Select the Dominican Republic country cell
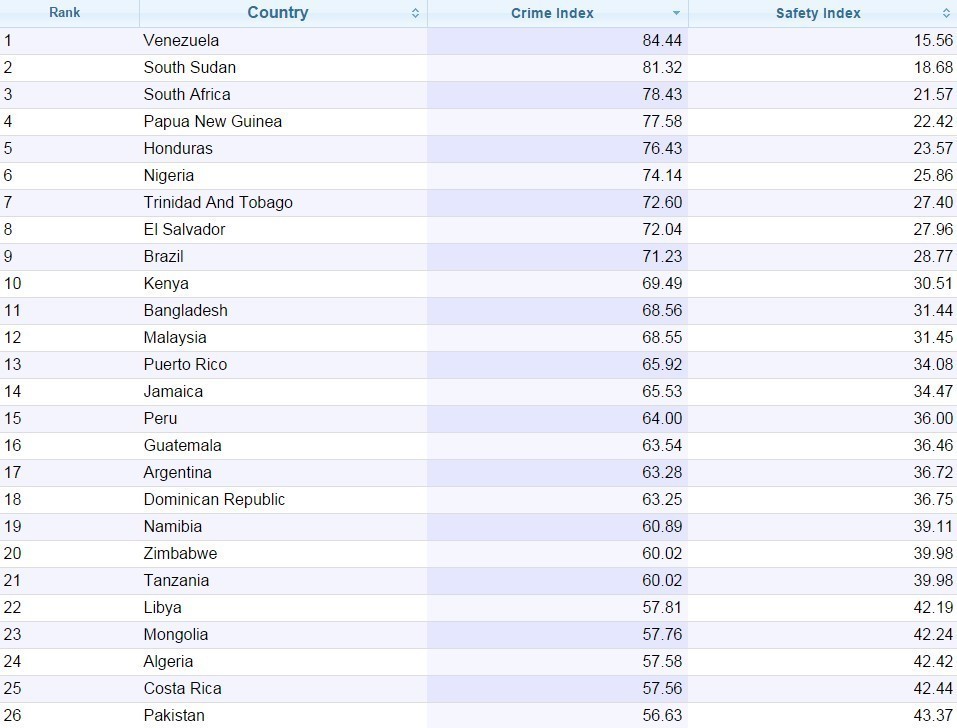 [x=214, y=500]
